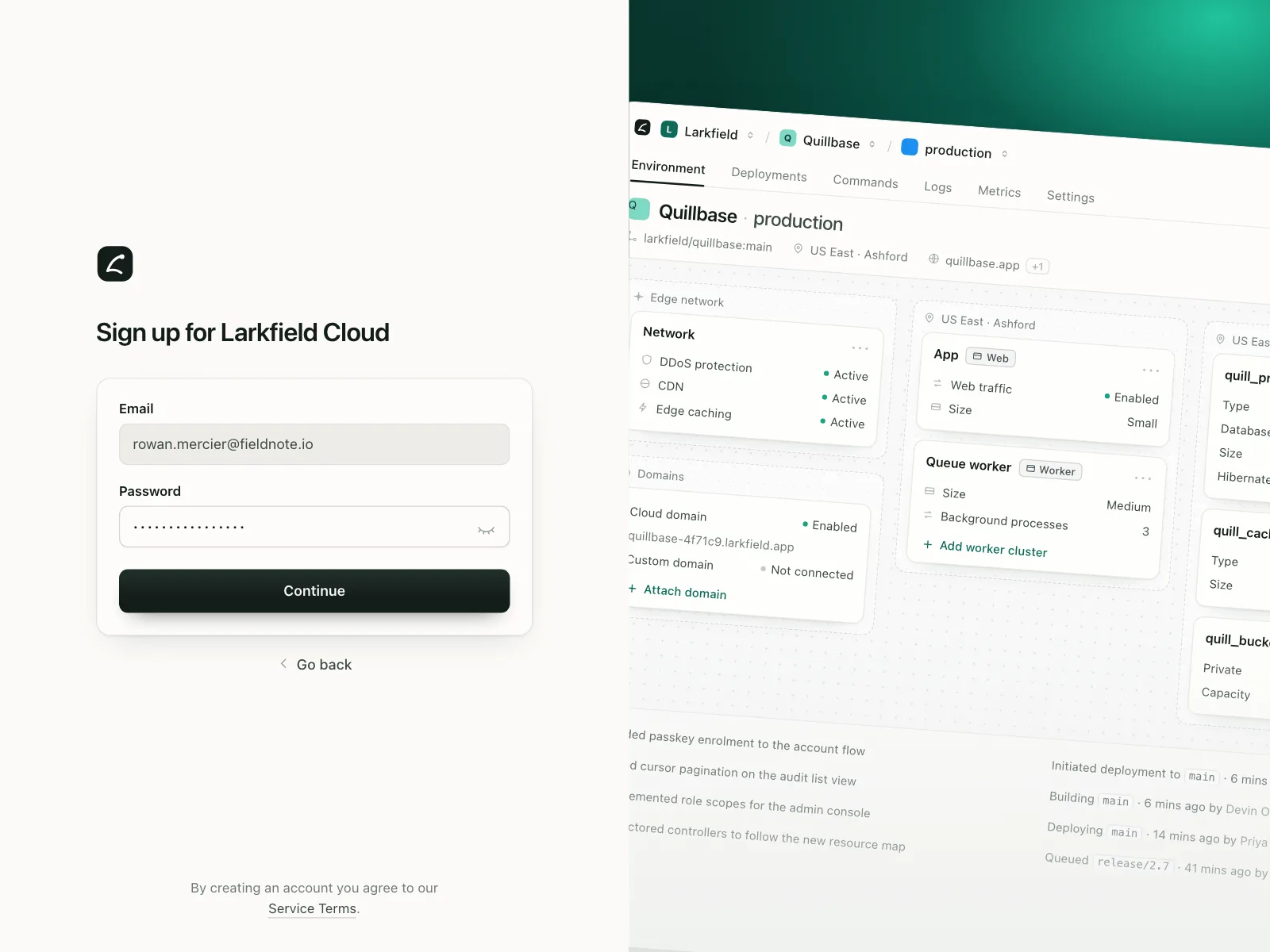This screenshot has width=1270, height=952.
Task: Click quillbase-4f71c9.larkfield.app cloud domain
Action: (x=711, y=541)
